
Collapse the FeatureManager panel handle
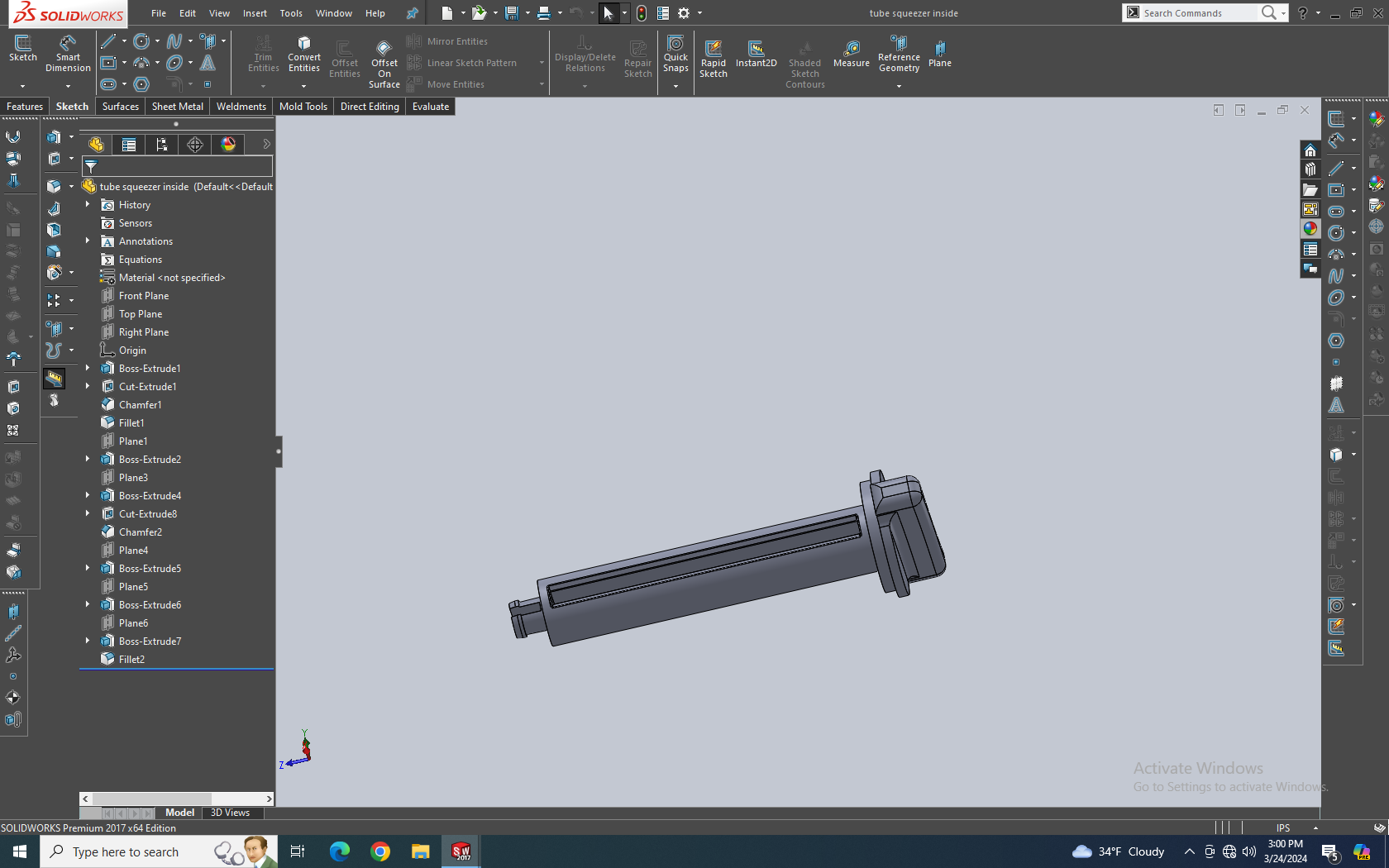pos(279,451)
